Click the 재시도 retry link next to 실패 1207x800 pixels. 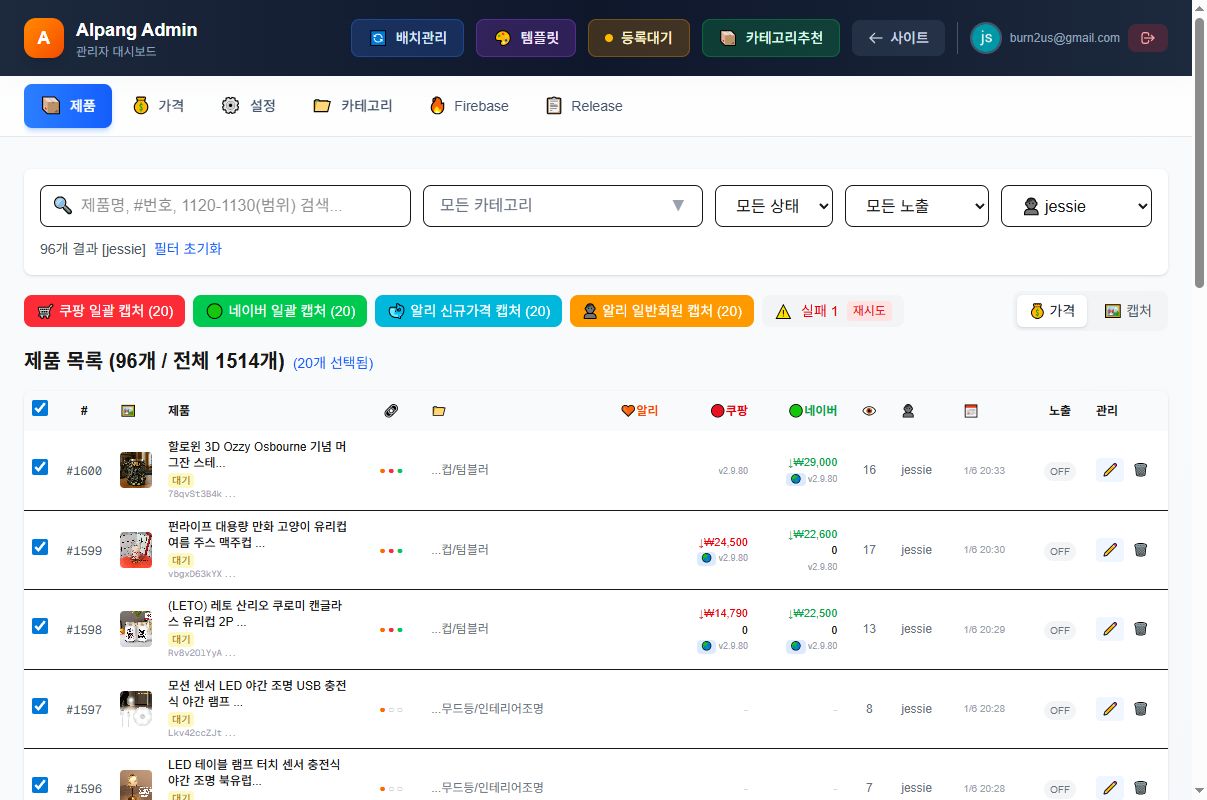pyautogui.click(x=866, y=310)
